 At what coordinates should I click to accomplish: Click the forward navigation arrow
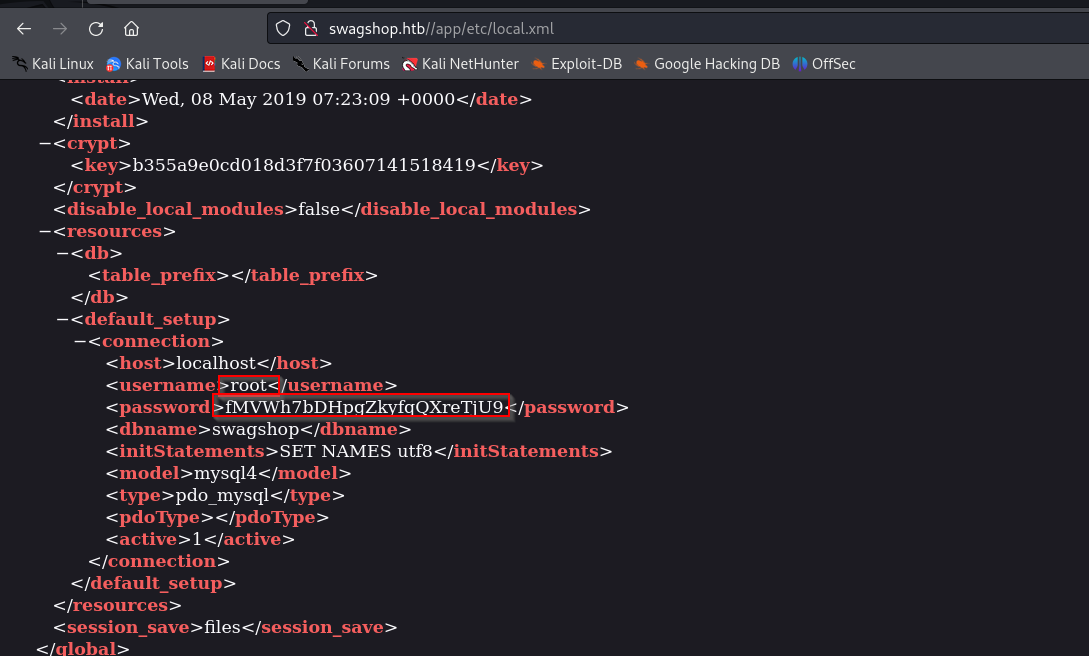pyautogui.click(x=60, y=28)
